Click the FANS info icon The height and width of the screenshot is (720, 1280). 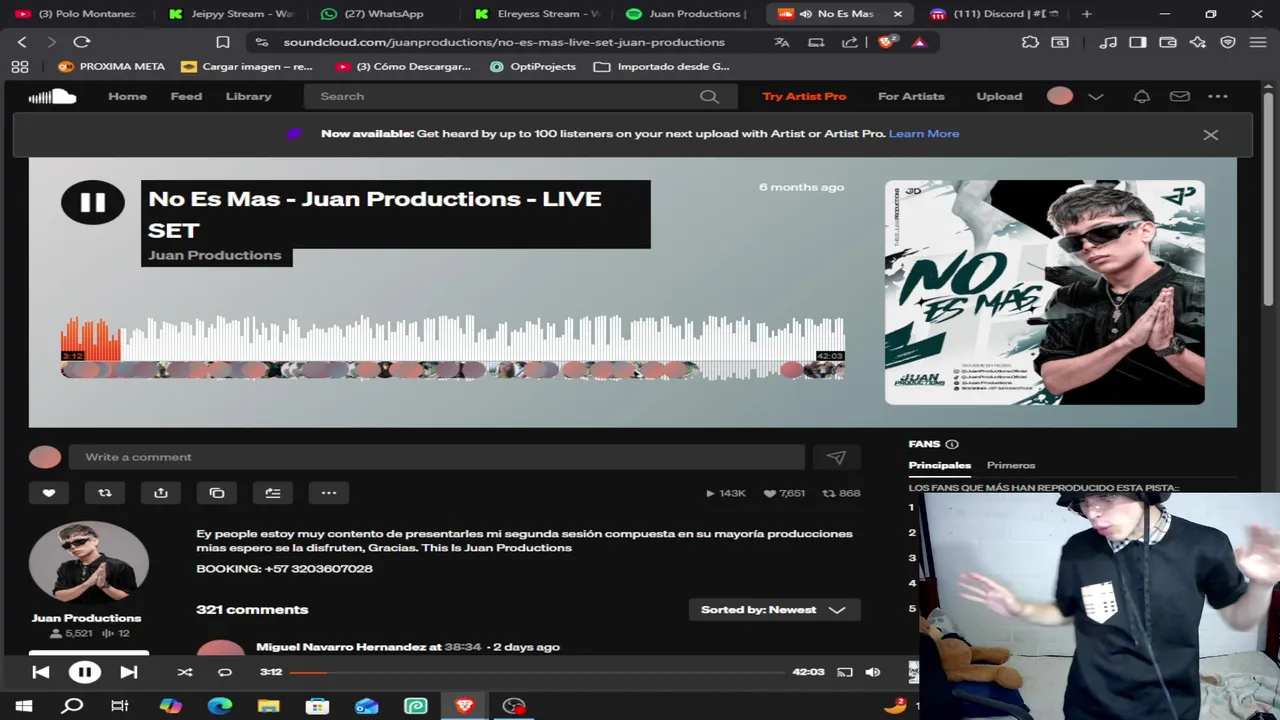pyautogui.click(x=952, y=444)
